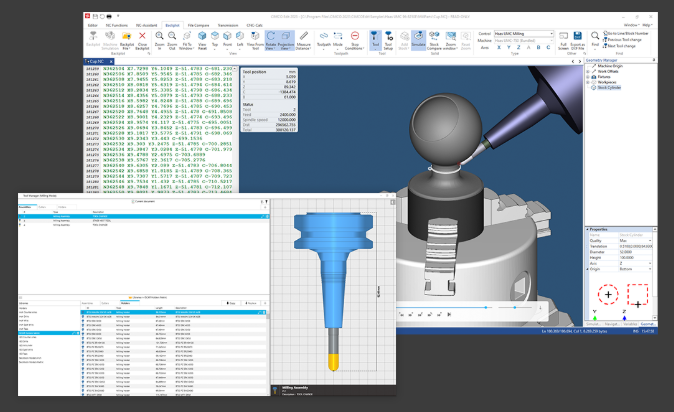Click the View From Tool icon

(x=255, y=36)
